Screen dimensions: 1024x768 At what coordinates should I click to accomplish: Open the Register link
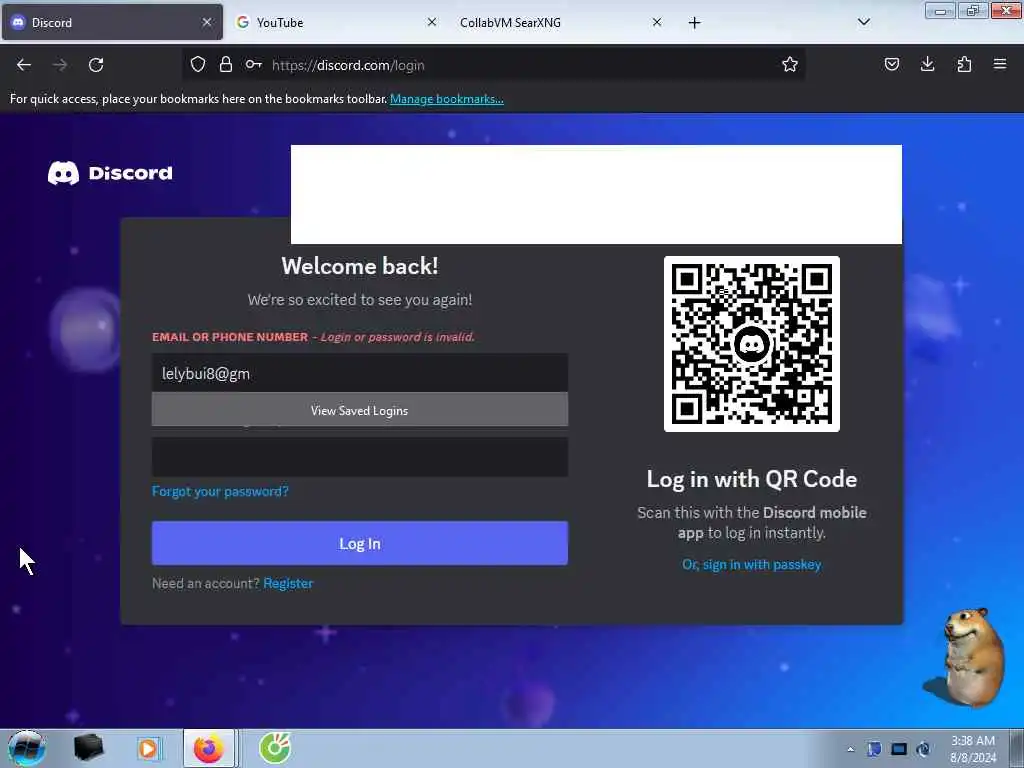point(288,583)
